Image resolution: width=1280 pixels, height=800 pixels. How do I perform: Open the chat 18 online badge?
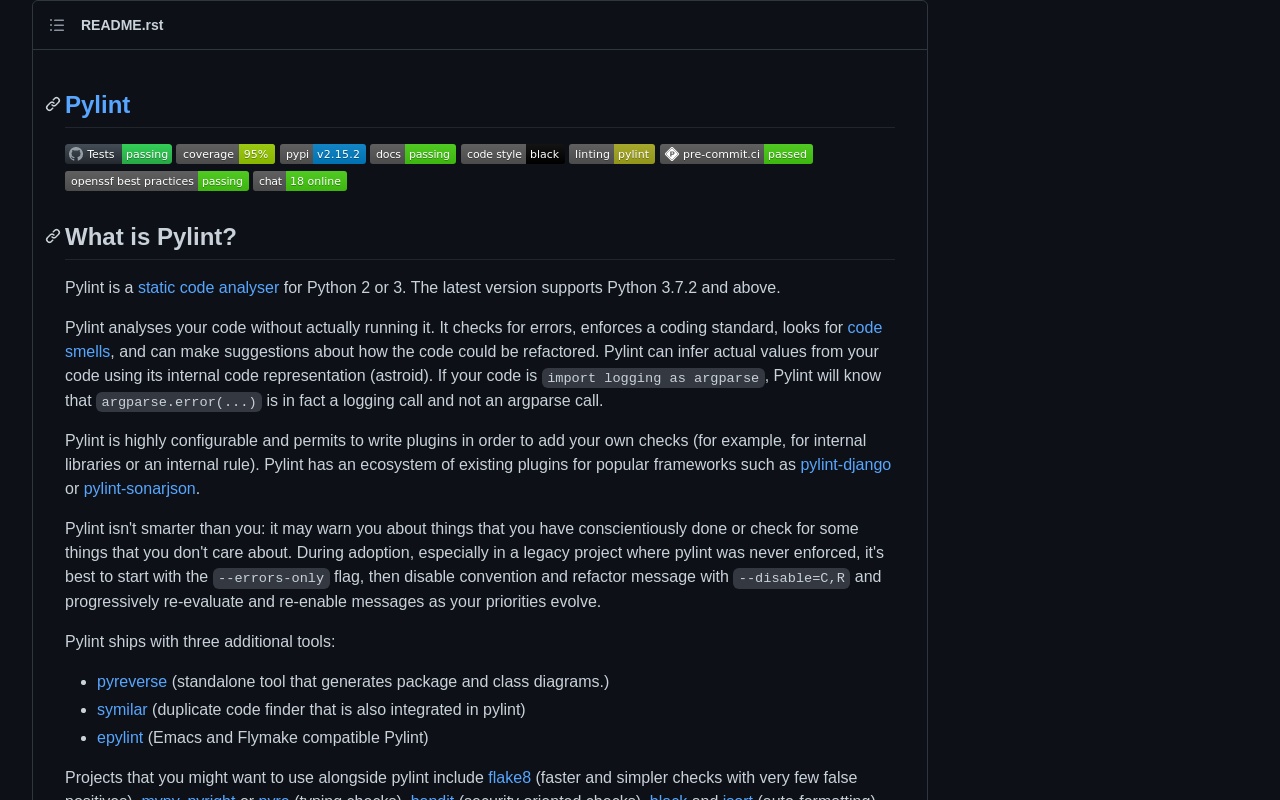click(x=299, y=181)
